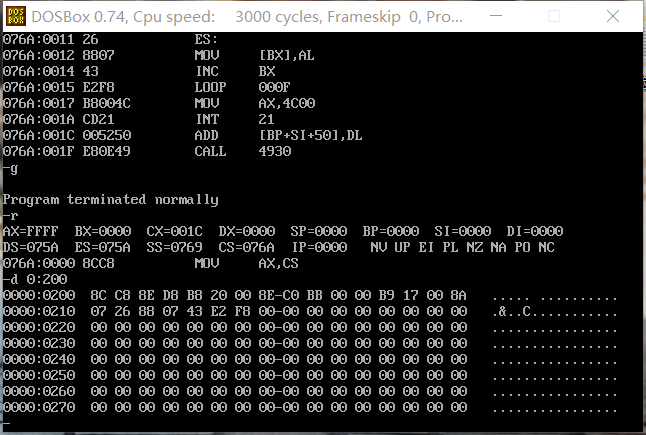
Task: Click the 'NC' carry flag
Action: pyautogui.click(x=547, y=247)
